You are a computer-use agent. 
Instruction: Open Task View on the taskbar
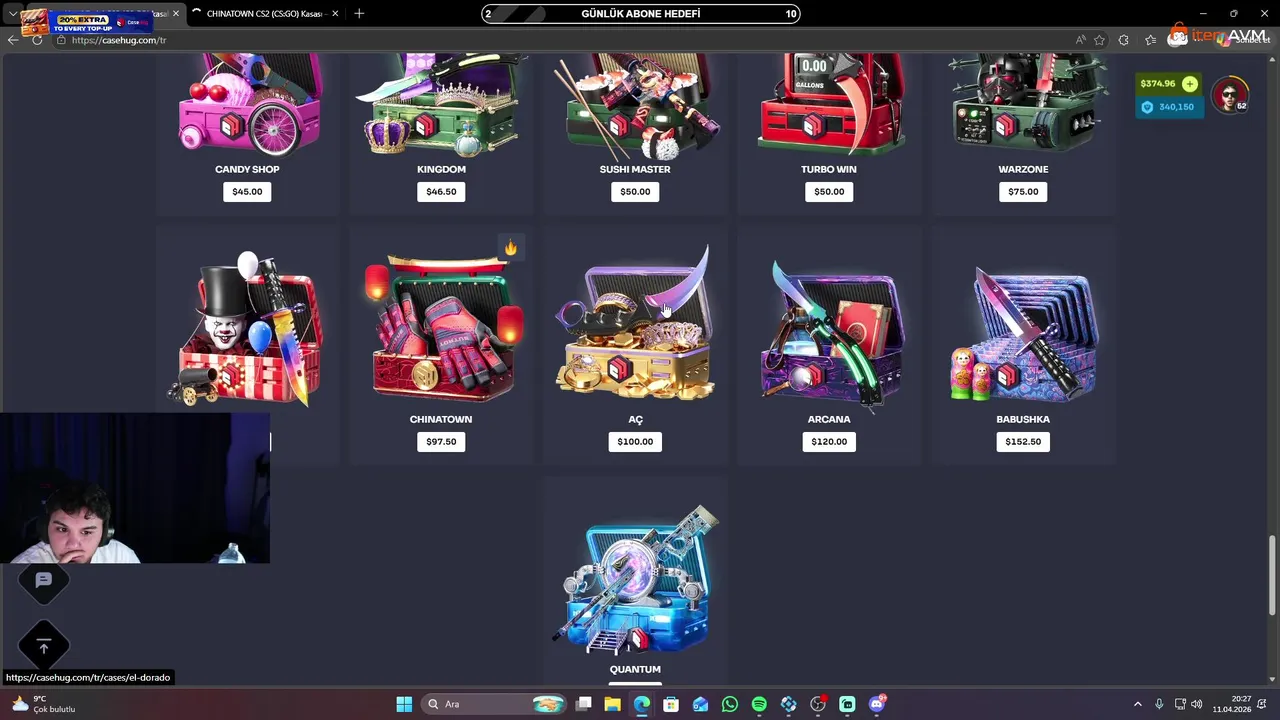pos(583,704)
